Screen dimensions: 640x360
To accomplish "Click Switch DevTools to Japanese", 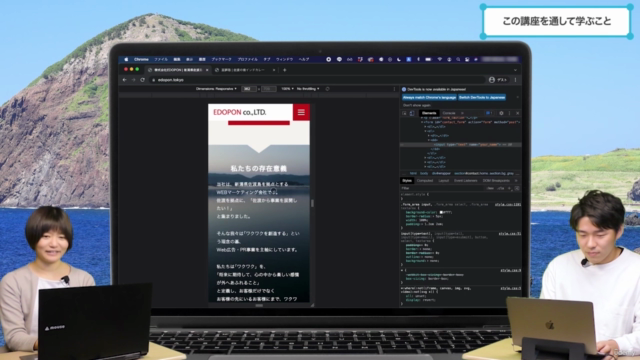I will pos(482,98).
